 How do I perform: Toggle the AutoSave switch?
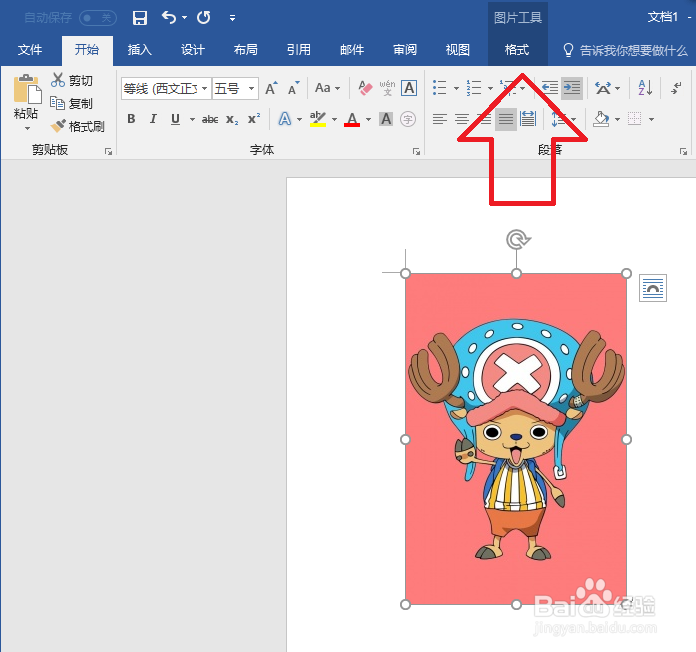tap(98, 18)
